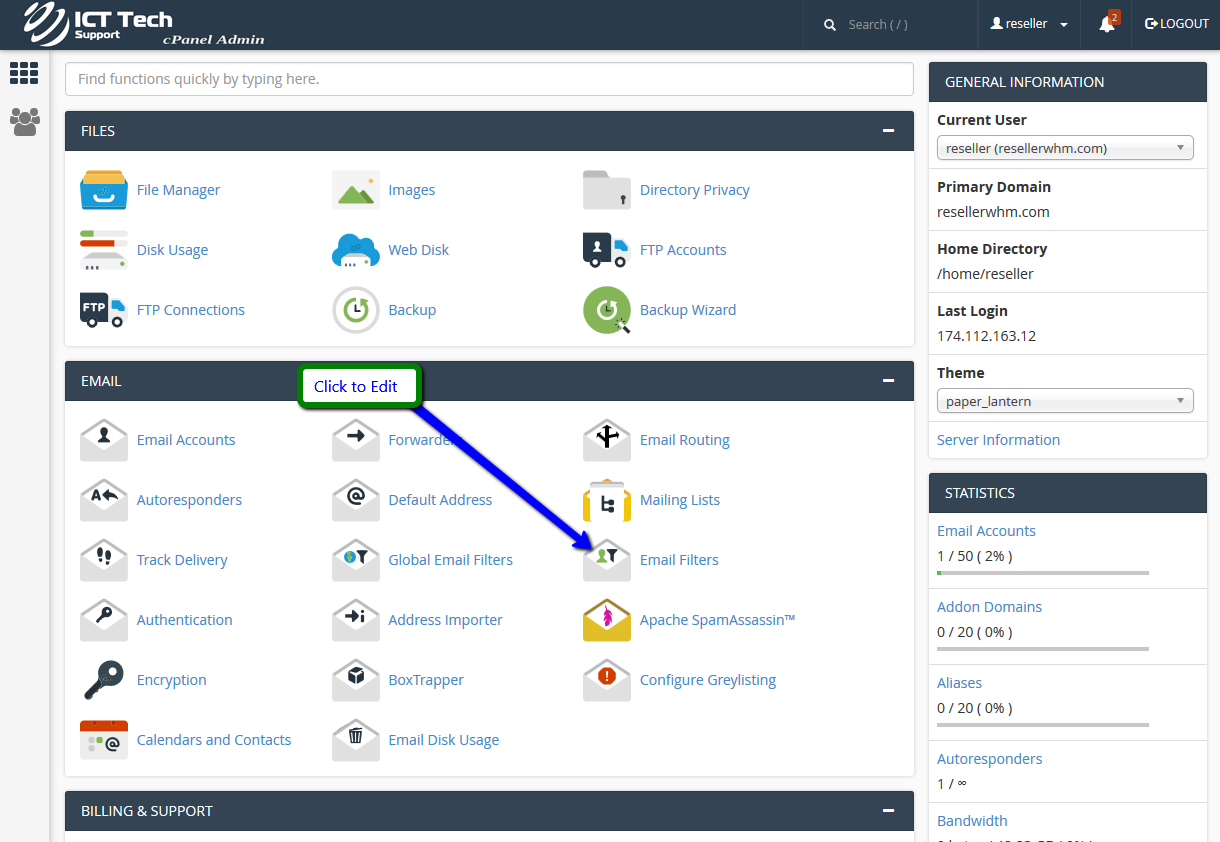The height and width of the screenshot is (842, 1220).
Task: Collapse the Email section
Action: (888, 381)
